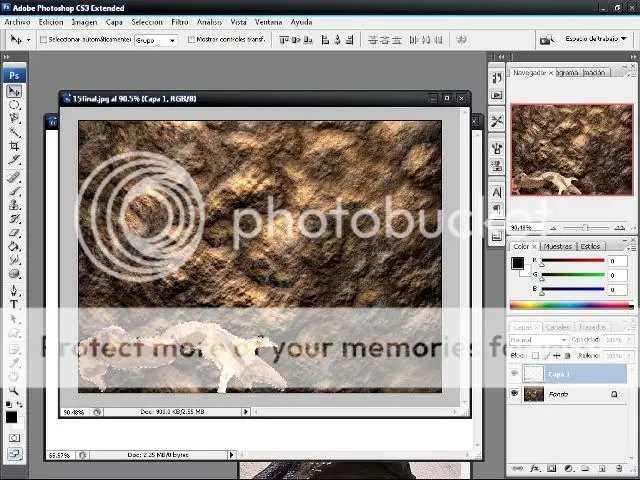Choose the Paint Bucket tool
Screen dimensions: 640x480
click(14, 247)
